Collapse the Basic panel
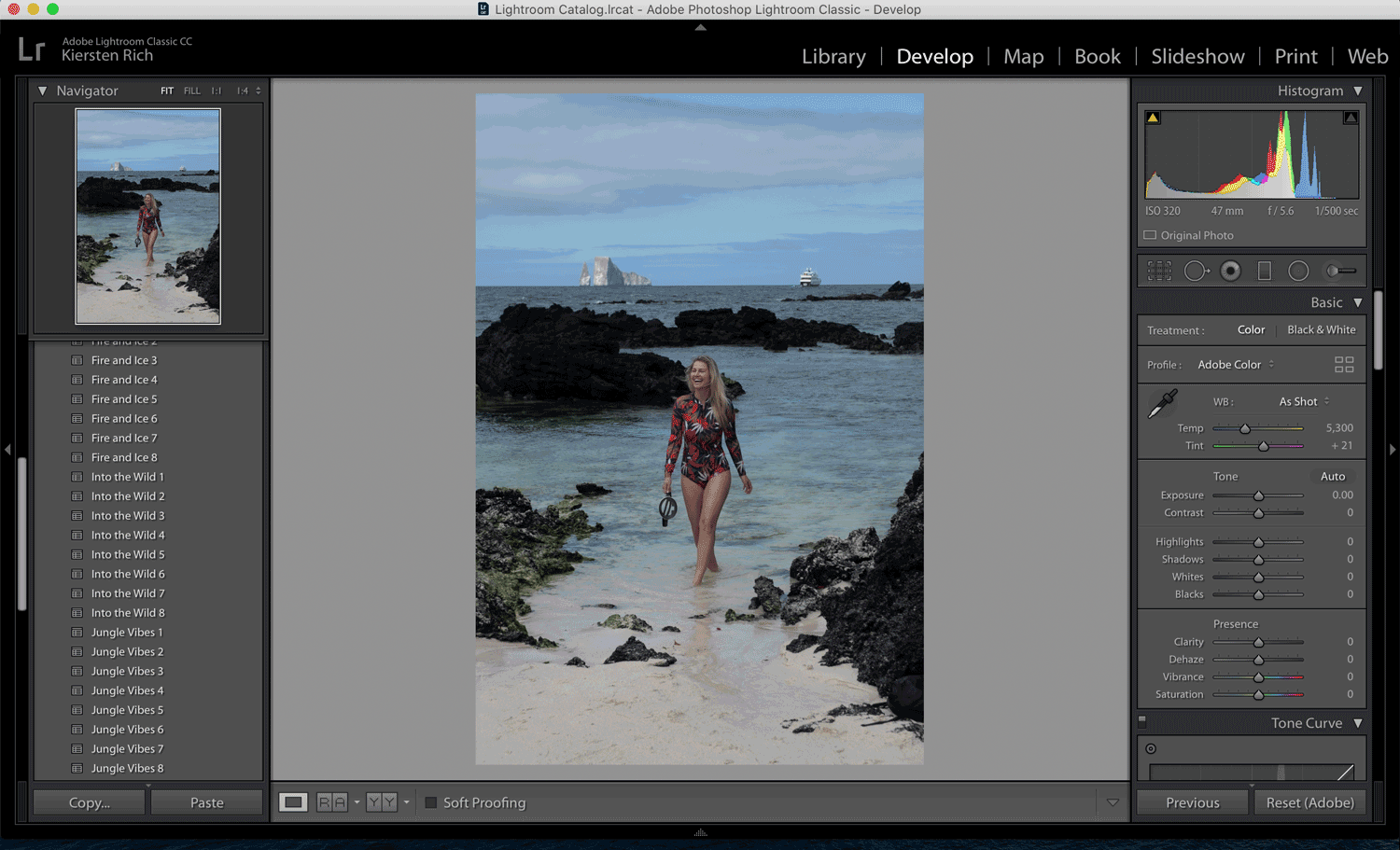1400x850 pixels. pos(1358,302)
